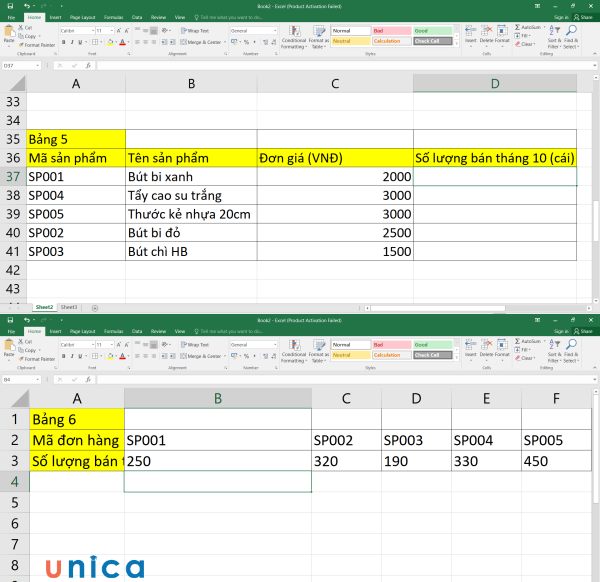The image size is (600, 582).
Task: Open General number format dropdown, Bảng 6 window
Action: coord(275,345)
